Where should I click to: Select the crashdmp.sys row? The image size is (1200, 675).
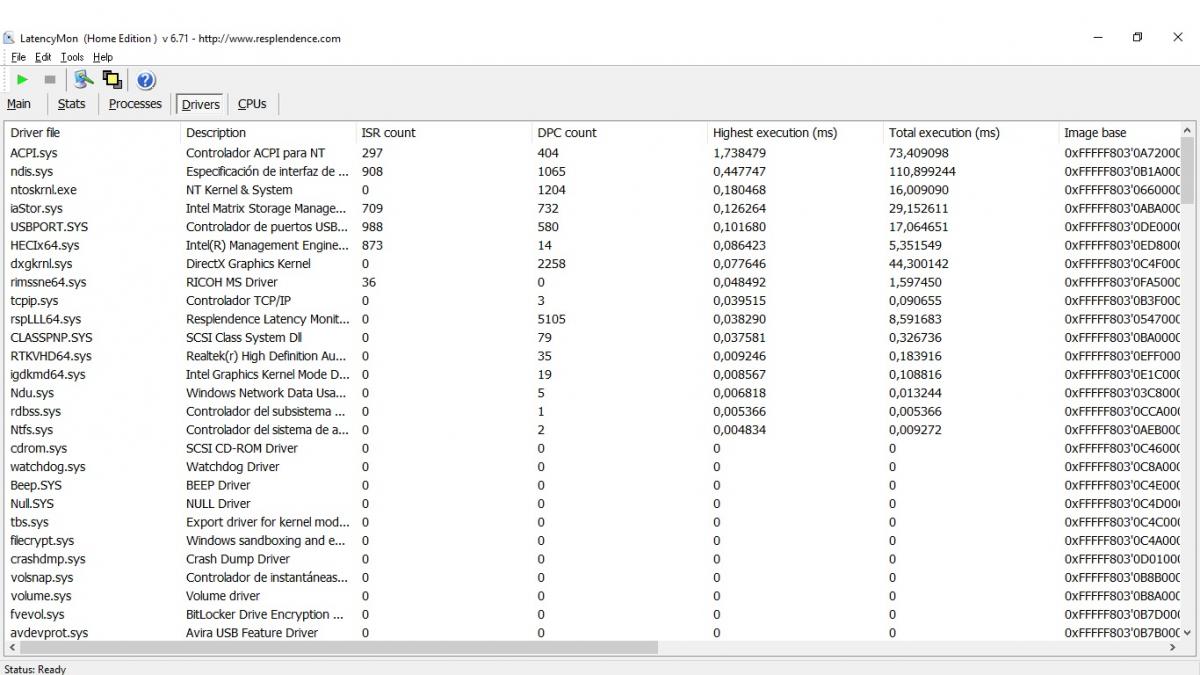pos(593,559)
